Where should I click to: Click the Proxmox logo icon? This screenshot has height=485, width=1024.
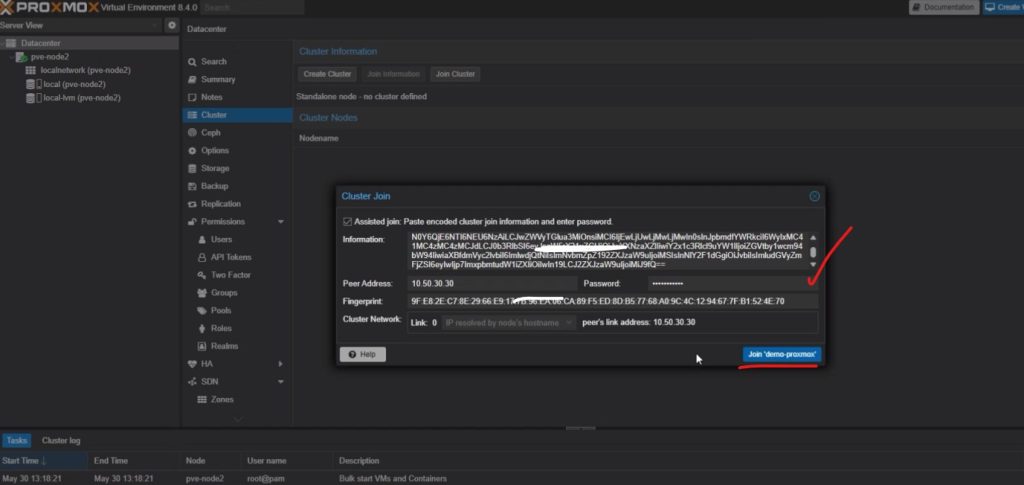coord(5,8)
